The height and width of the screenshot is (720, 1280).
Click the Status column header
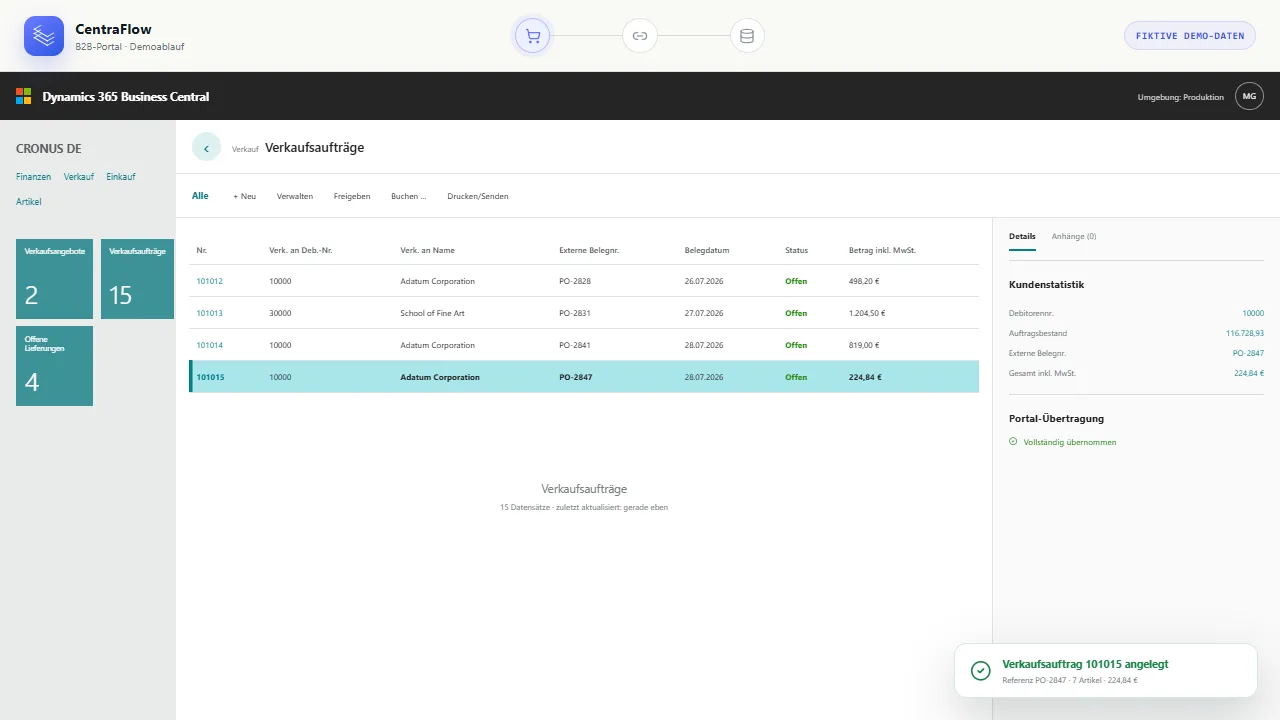point(797,250)
